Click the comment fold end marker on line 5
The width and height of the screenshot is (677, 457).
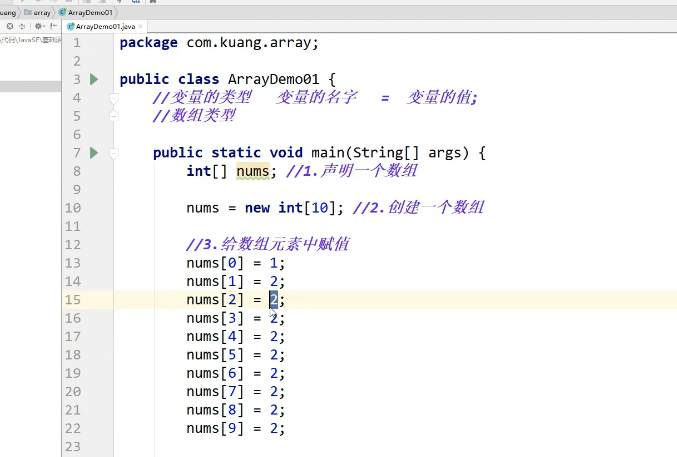coord(114,116)
